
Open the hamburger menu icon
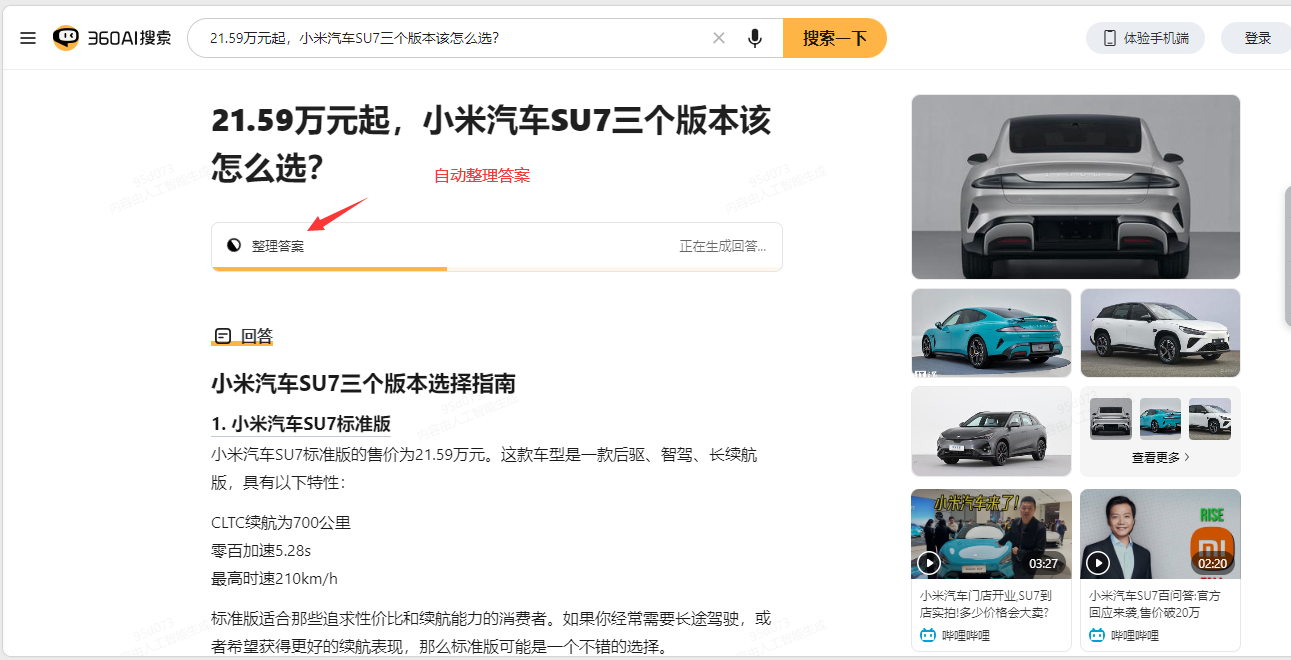point(28,38)
